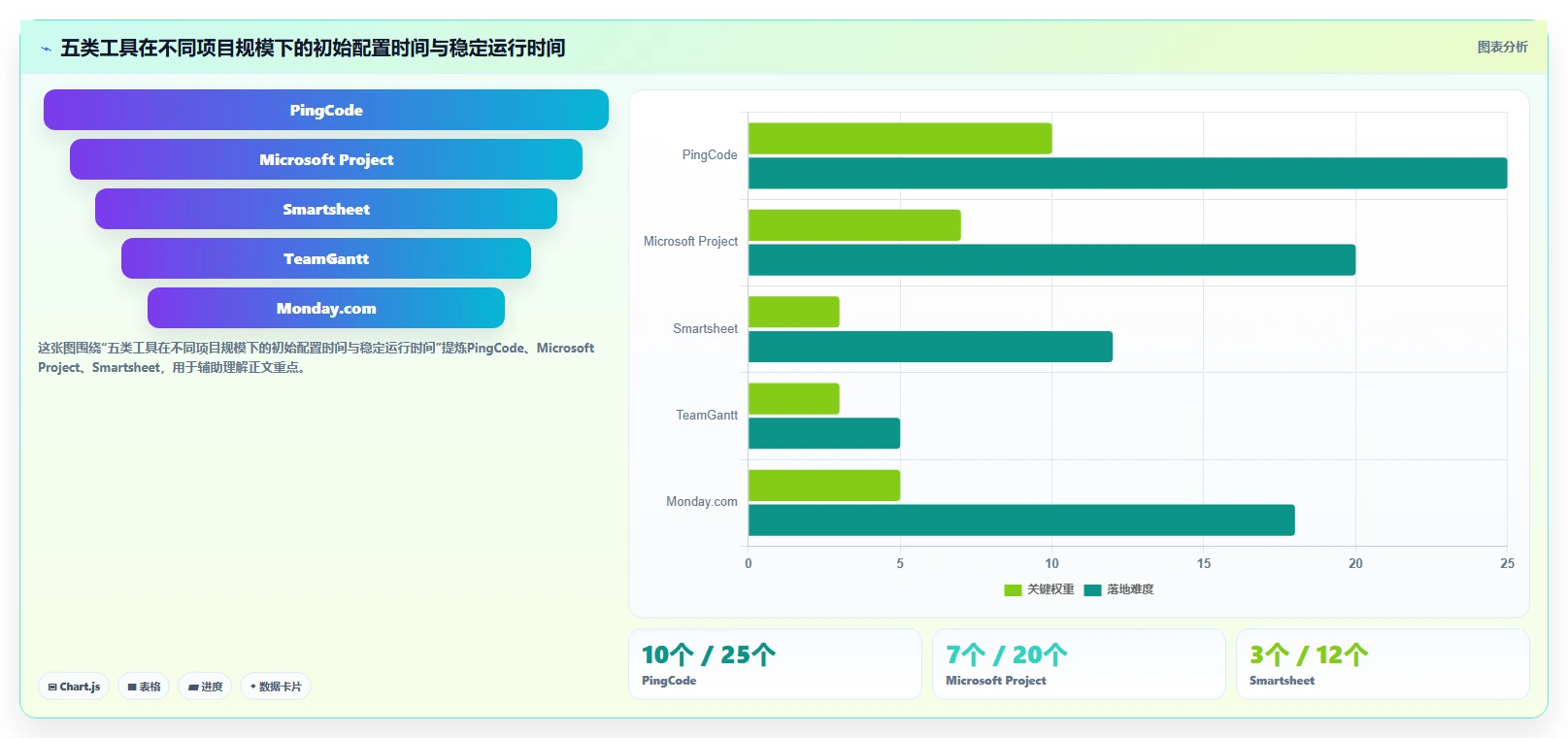Select the Smartsheet funnel bar
Viewport: 1568px width, 738px height.
pos(326,209)
